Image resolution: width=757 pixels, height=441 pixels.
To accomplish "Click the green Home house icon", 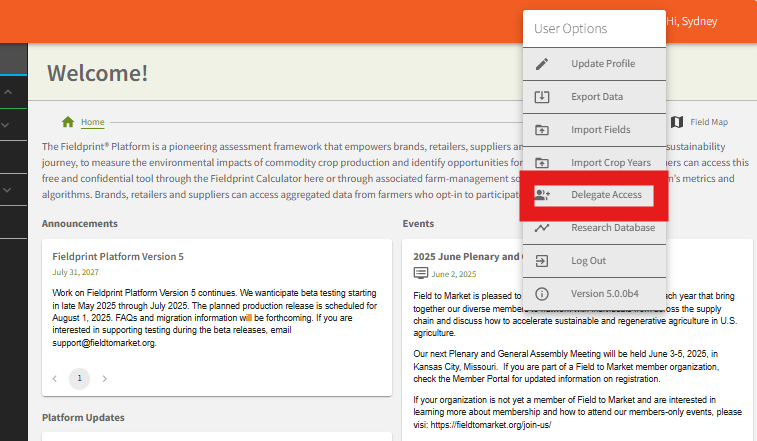I will 68,122.
